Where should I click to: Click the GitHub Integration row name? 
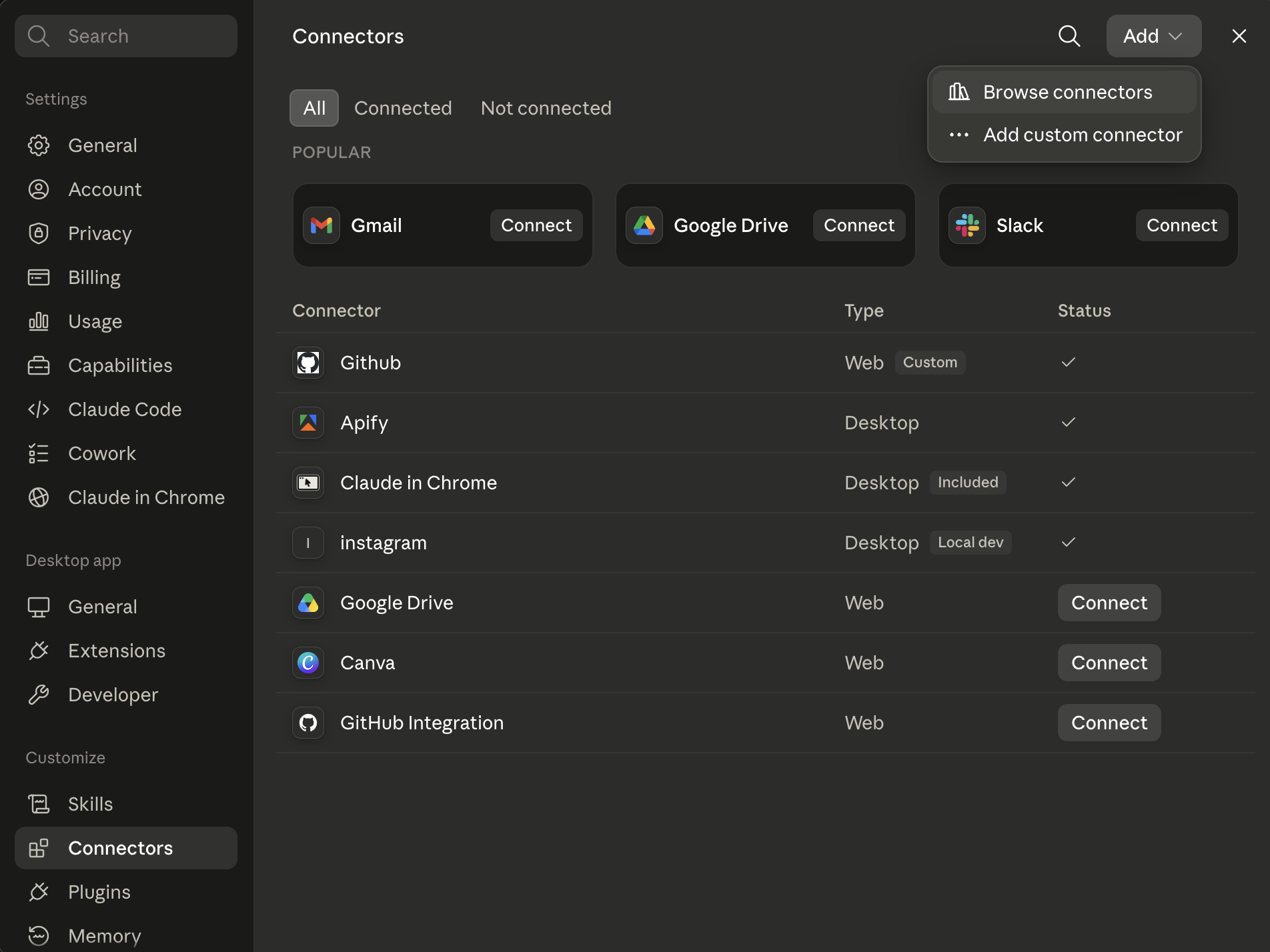tap(422, 723)
